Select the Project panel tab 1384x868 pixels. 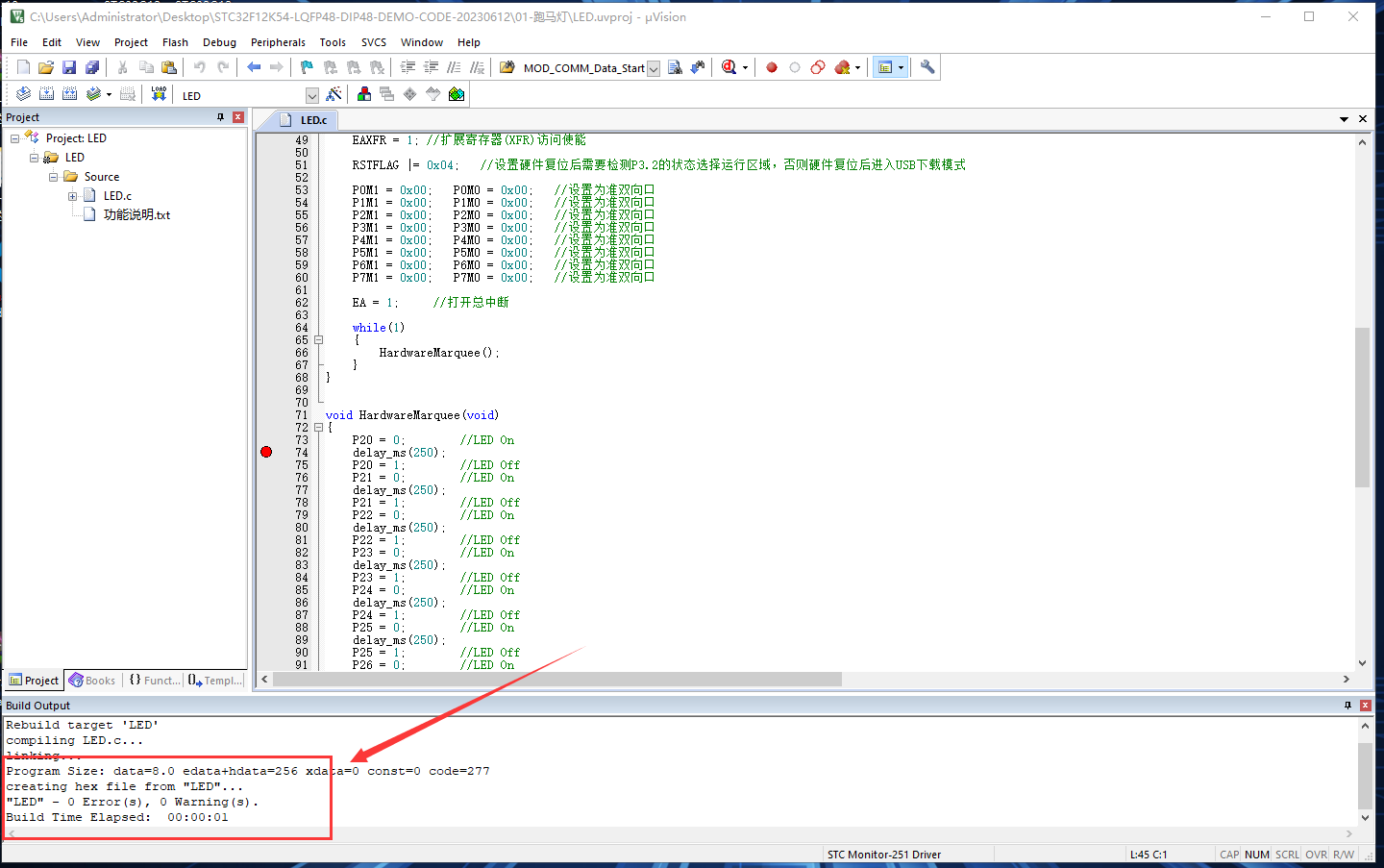click(34, 681)
